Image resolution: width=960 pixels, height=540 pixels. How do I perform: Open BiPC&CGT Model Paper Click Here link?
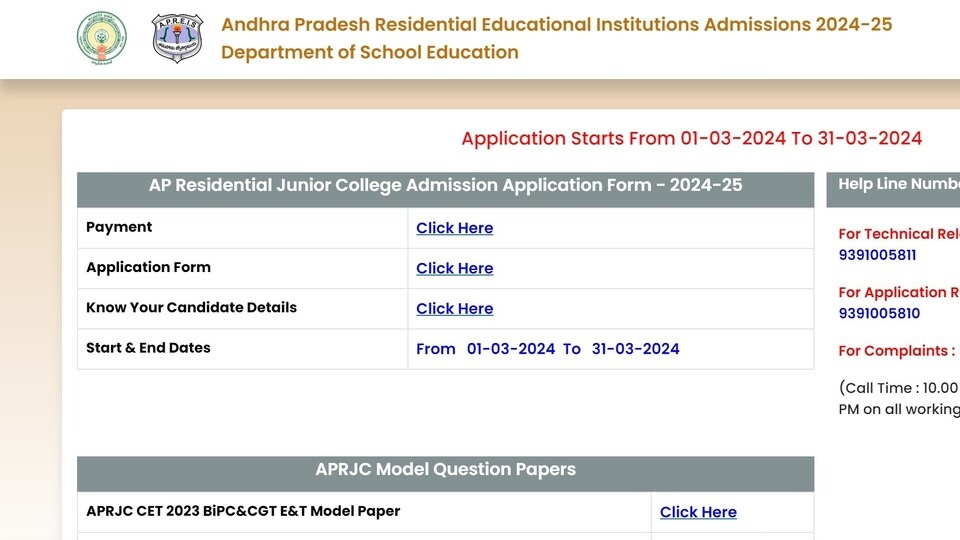(698, 512)
